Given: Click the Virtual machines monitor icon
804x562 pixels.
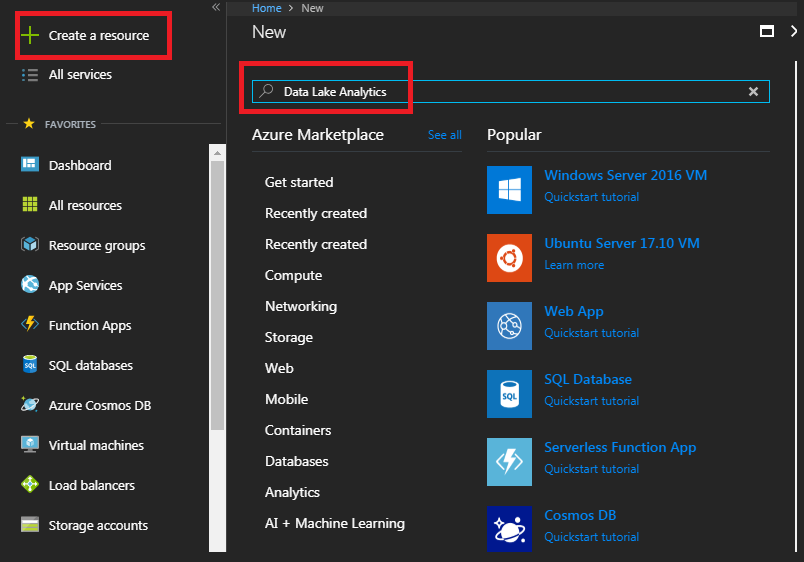Looking at the screenshot, I should 30,444.
